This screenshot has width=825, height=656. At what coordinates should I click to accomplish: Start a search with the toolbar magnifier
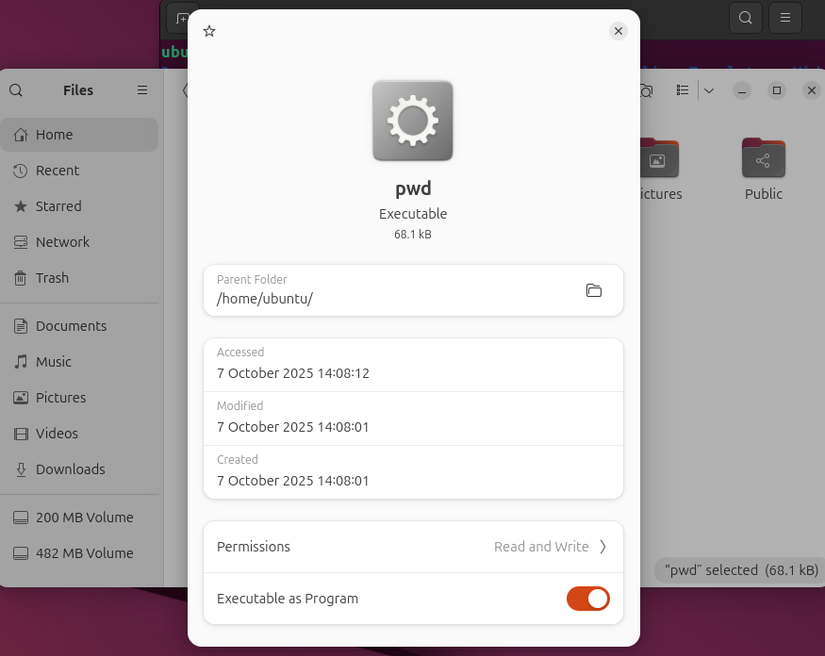646,90
